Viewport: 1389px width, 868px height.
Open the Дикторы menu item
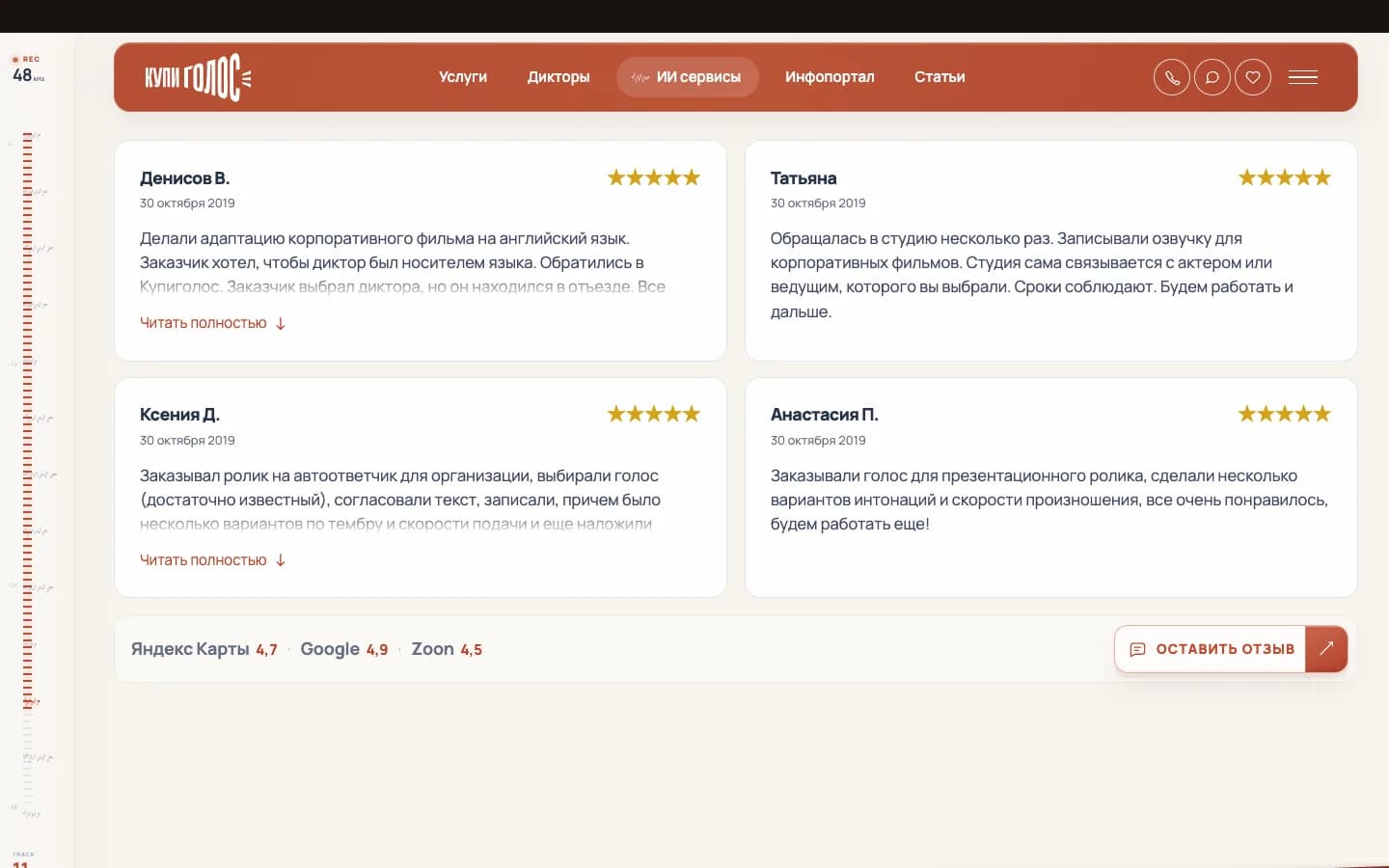point(558,77)
